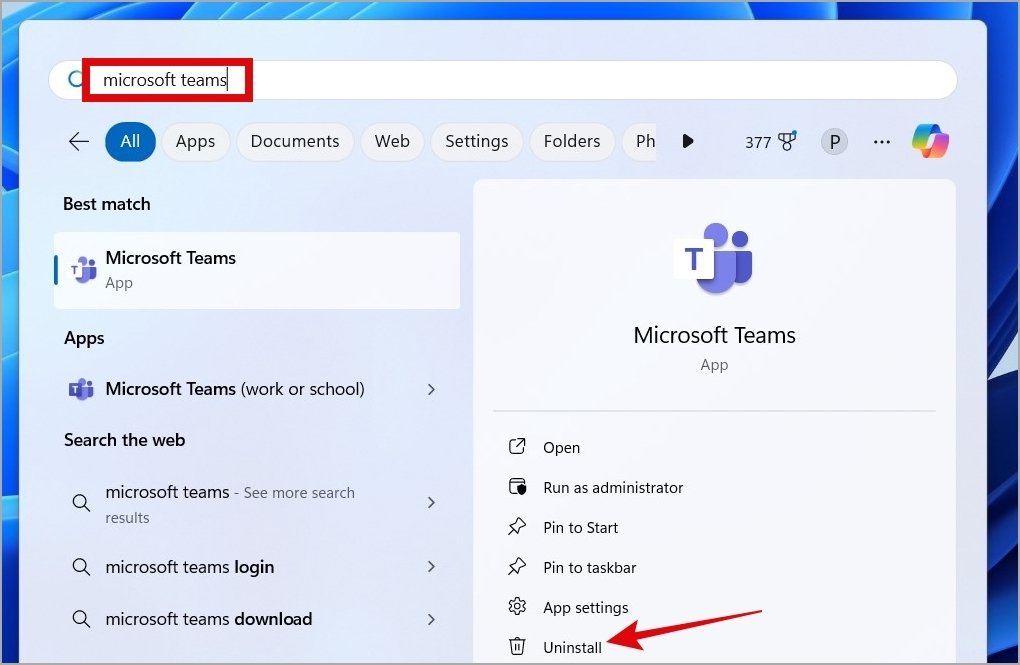This screenshot has width=1020, height=665.
Task: Choose Pin to taskbar
Action: point(589,567)
